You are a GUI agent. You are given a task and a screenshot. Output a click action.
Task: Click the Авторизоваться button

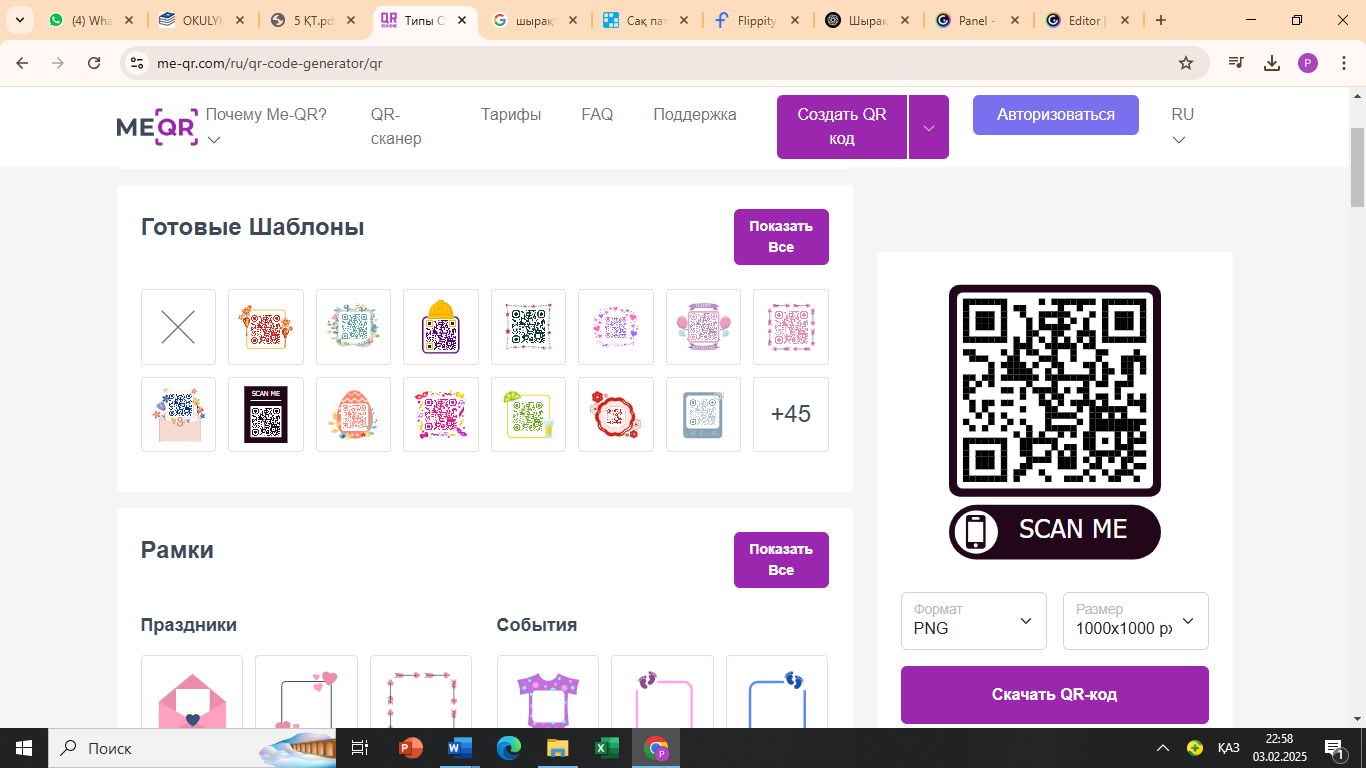pyautogui.click(x=1056, y=115)
